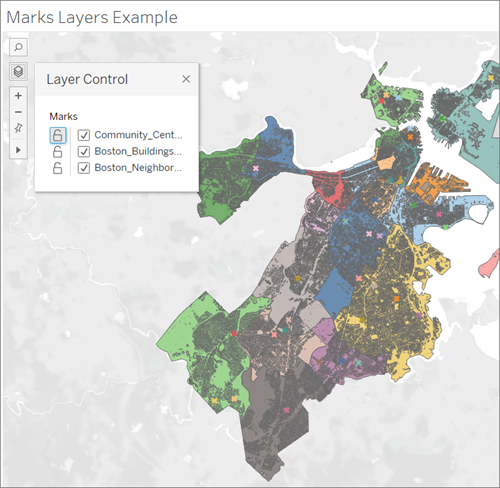500x488 pixels.
Task: Click the Marks Layers Example title
Action: point(92,17)
